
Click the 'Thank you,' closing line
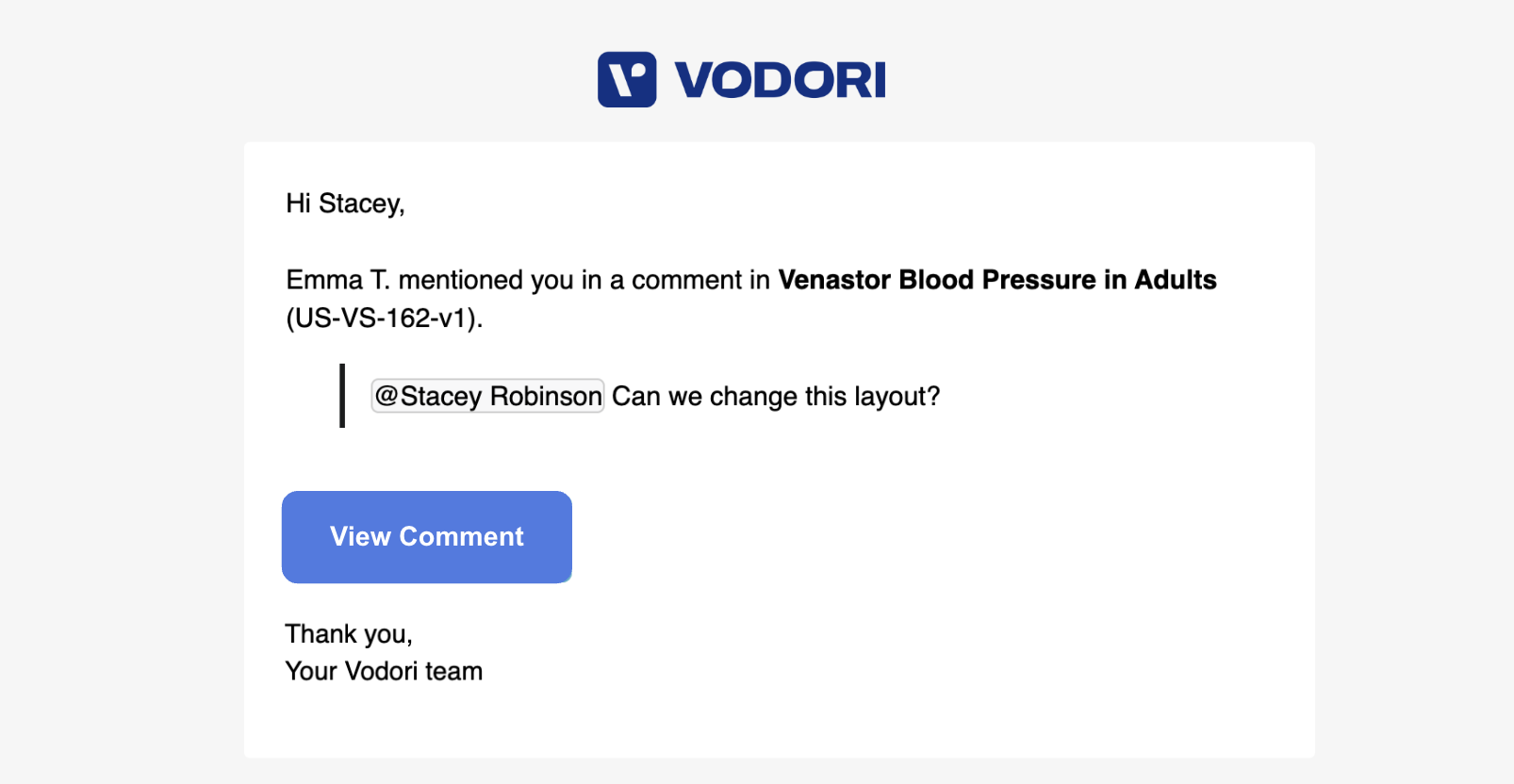point(349,634)
